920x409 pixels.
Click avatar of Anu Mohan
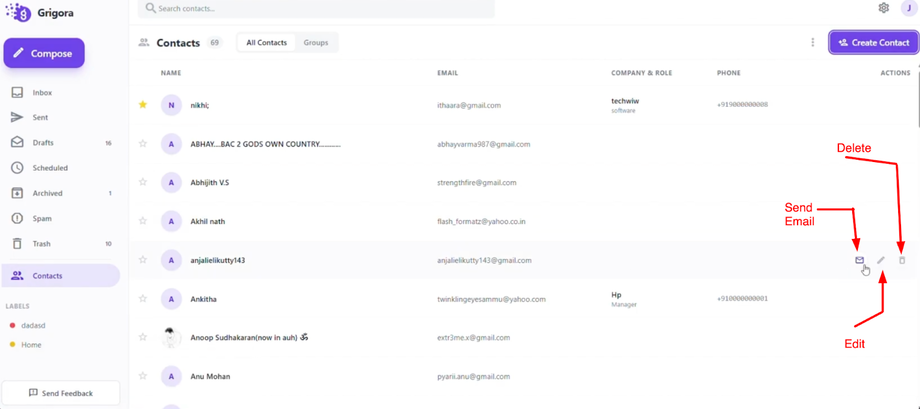tap(171, 376)
